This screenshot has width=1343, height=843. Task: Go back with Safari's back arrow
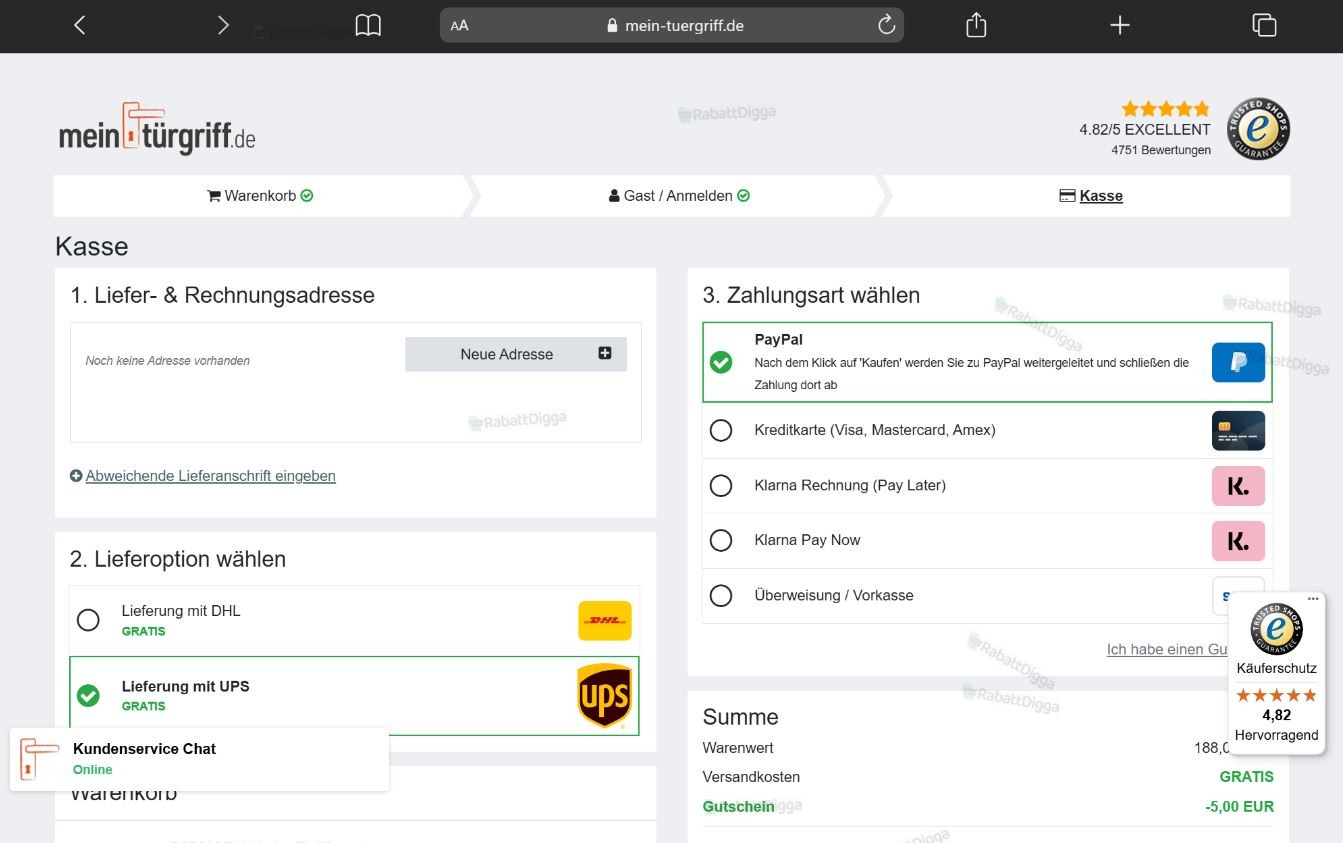coord(80,25)
